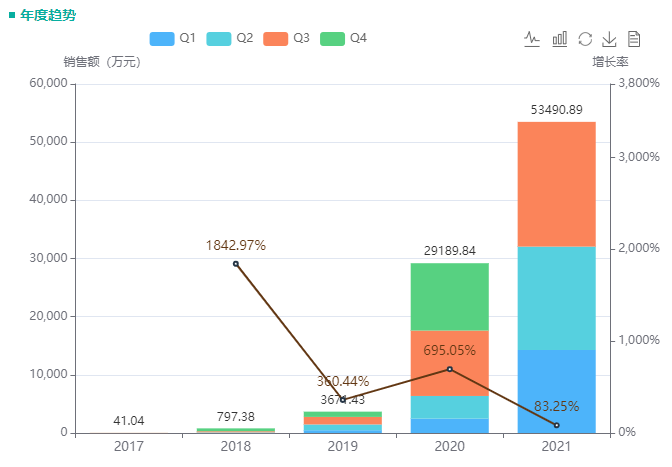This screenshot has height=467, width=672.
Task: Download chart as image icon
Action: click(609, 39)
